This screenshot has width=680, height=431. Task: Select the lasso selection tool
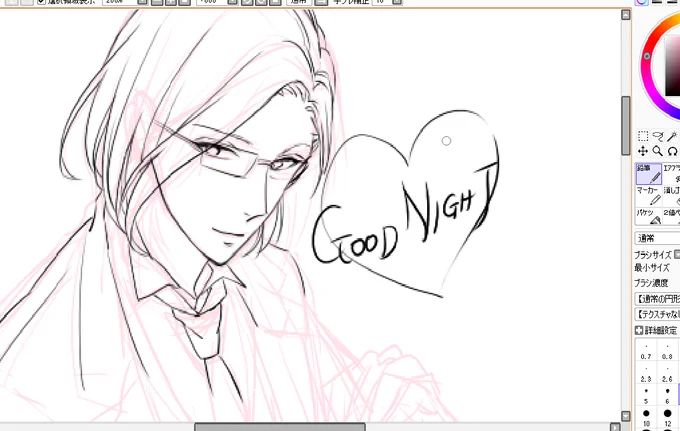point(658,136)
